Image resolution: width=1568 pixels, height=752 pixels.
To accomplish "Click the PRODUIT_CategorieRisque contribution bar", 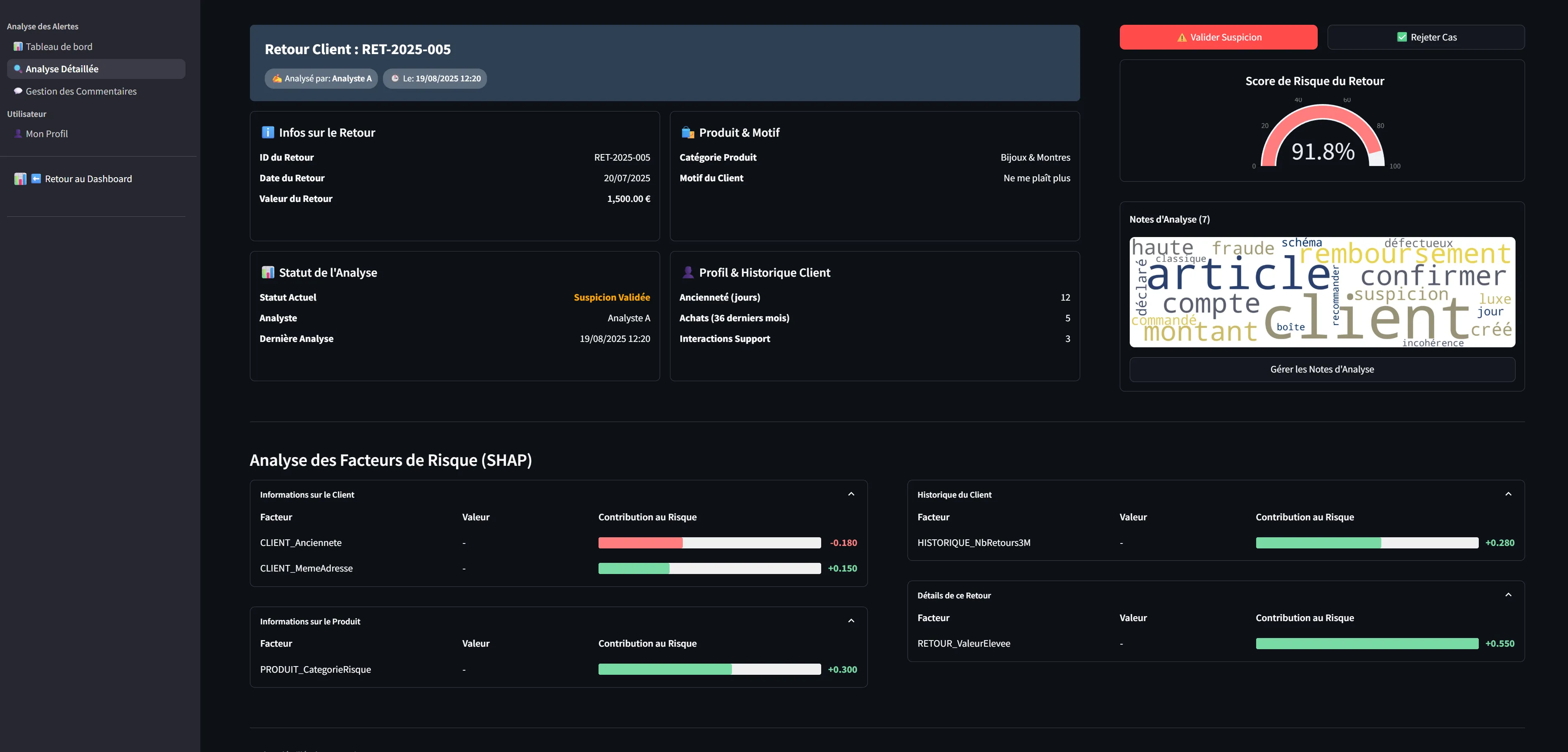I will 710,669.
